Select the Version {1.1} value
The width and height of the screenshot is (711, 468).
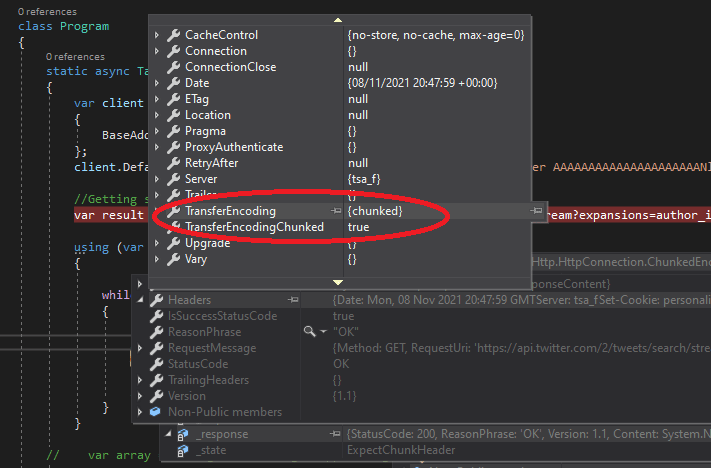click(x=345, y=396)
